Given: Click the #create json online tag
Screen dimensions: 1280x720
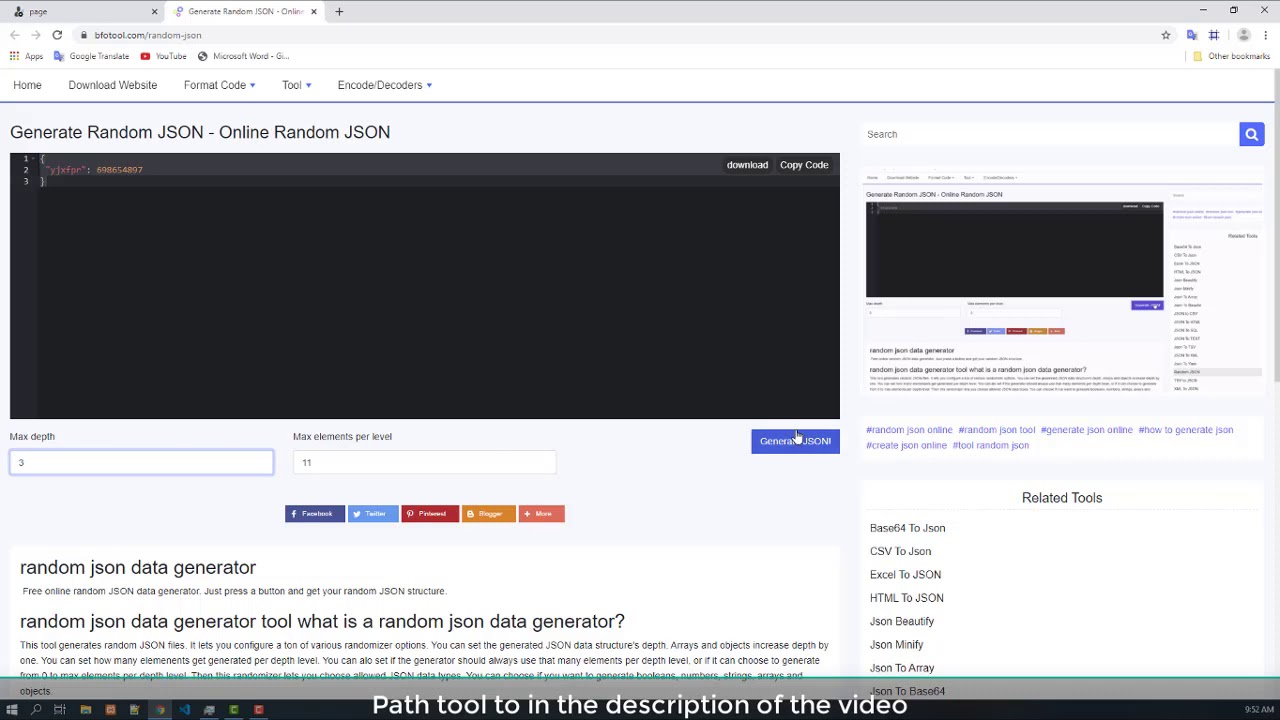Looking at the screenshot, I should point(906,446).
